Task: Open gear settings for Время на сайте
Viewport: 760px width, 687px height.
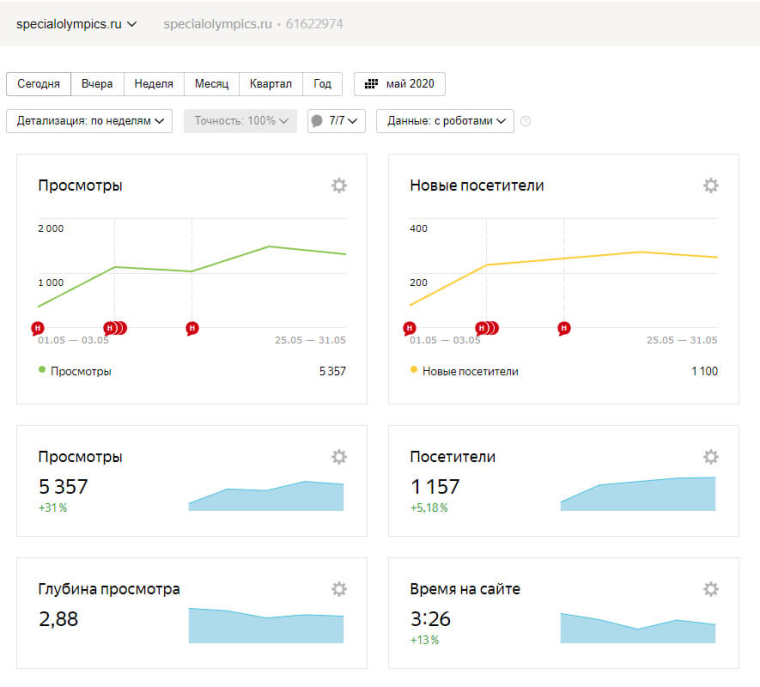Action: [711, 589]
